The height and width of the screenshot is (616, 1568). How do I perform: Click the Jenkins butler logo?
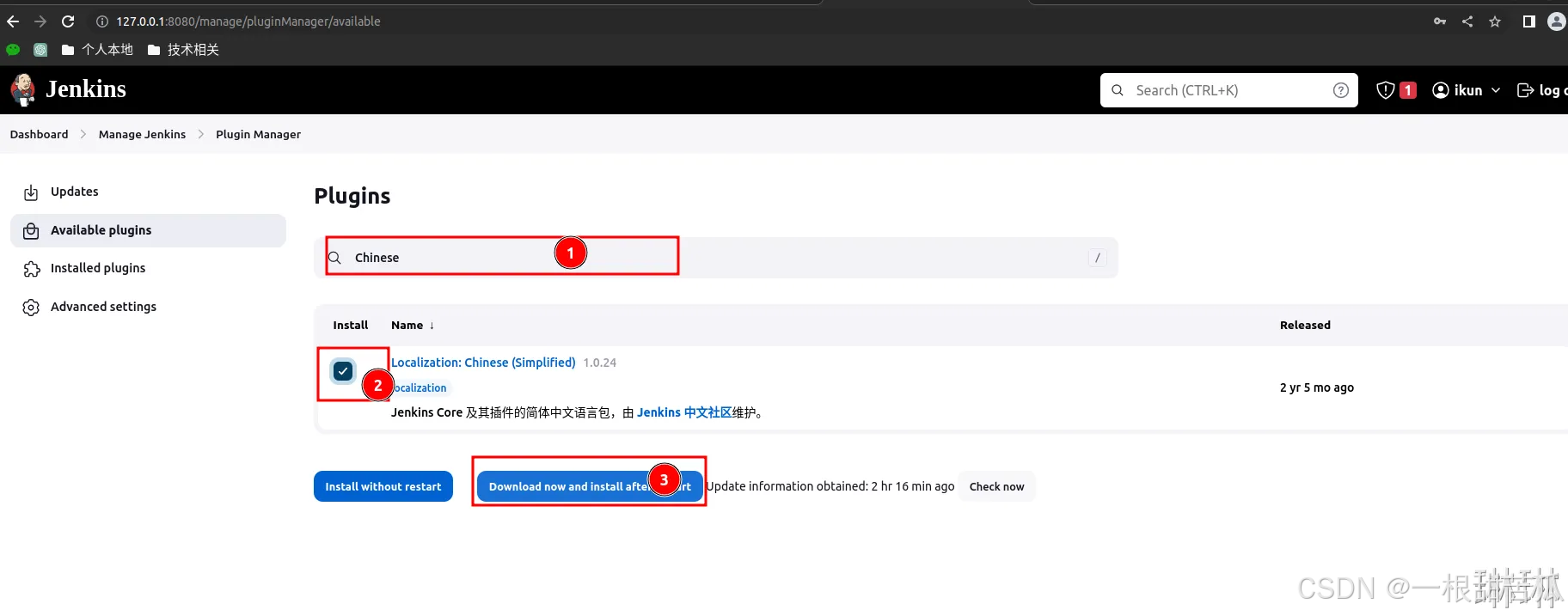tap(22, 89)
